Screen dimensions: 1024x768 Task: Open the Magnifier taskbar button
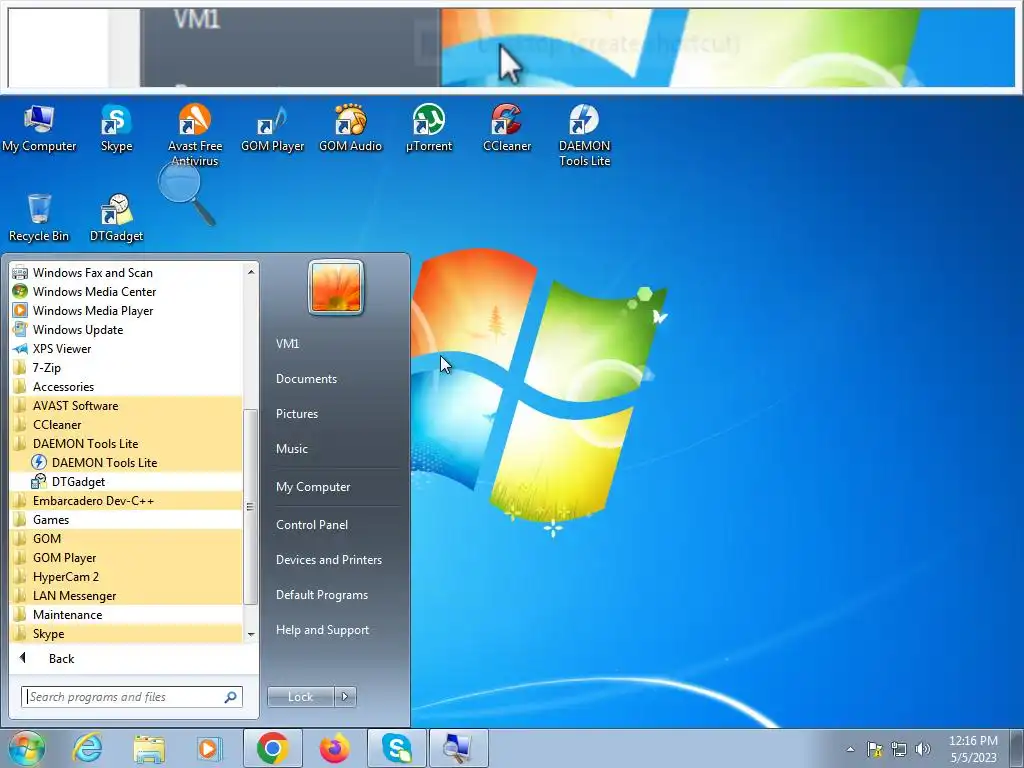point(458,748)
